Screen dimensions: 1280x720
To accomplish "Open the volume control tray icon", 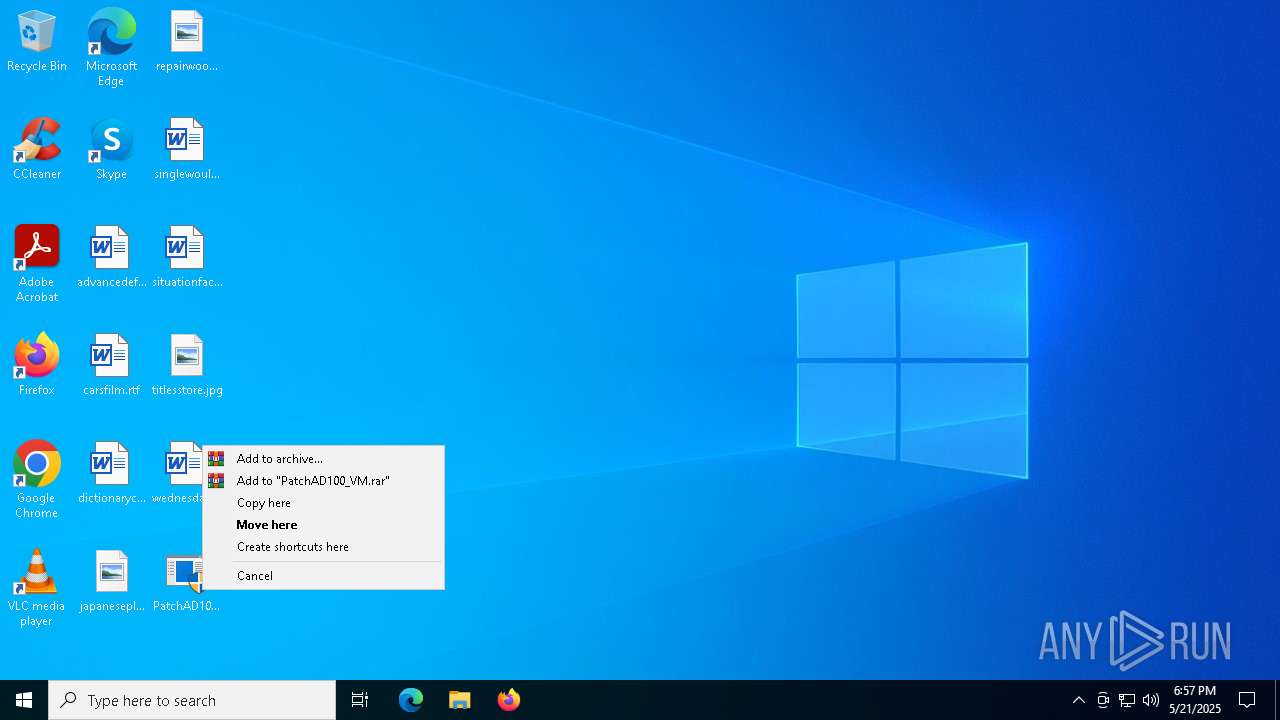I will [x=1151, y=700].
